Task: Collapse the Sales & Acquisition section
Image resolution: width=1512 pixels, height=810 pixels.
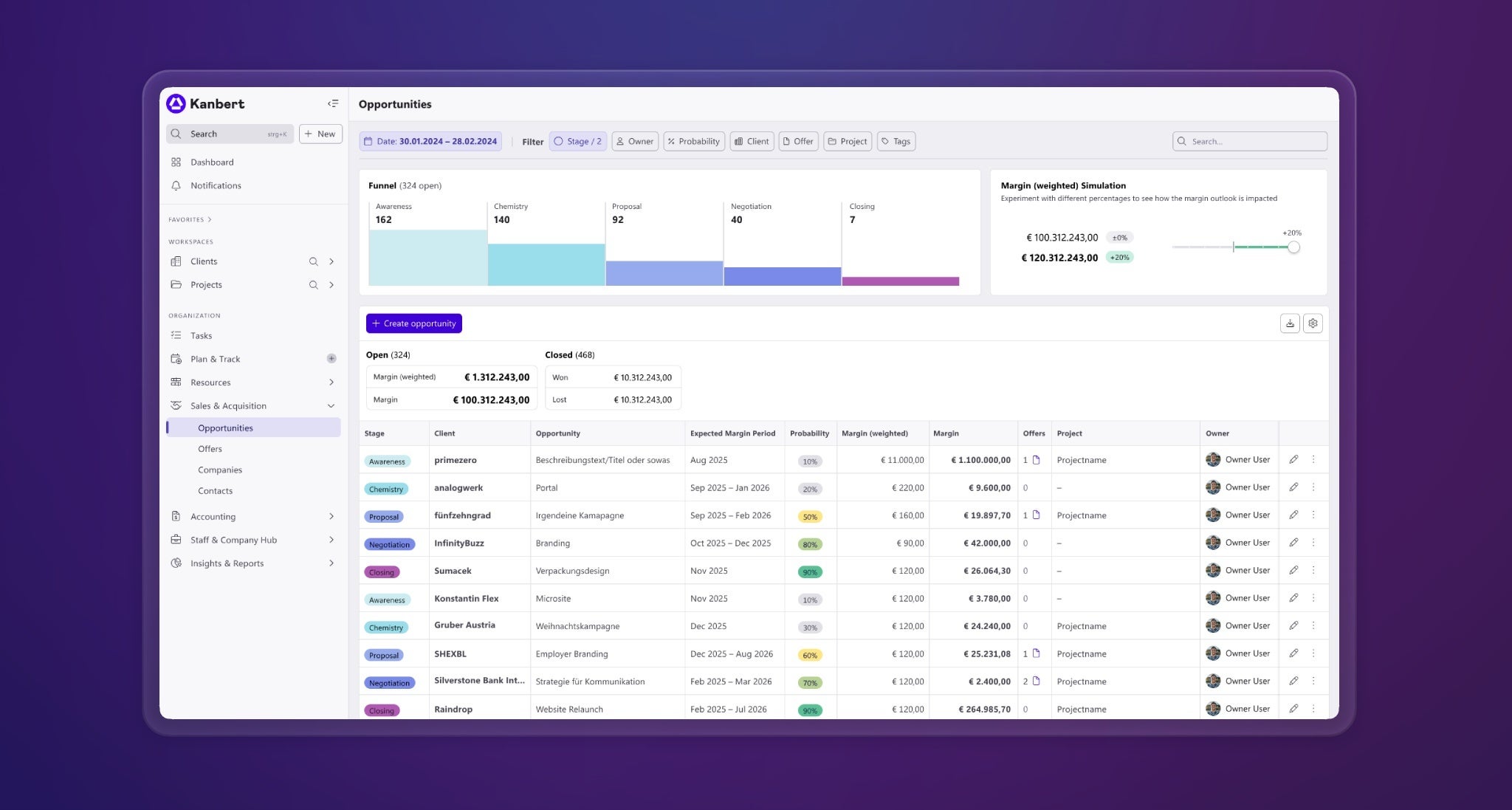Action: (331, 406)
